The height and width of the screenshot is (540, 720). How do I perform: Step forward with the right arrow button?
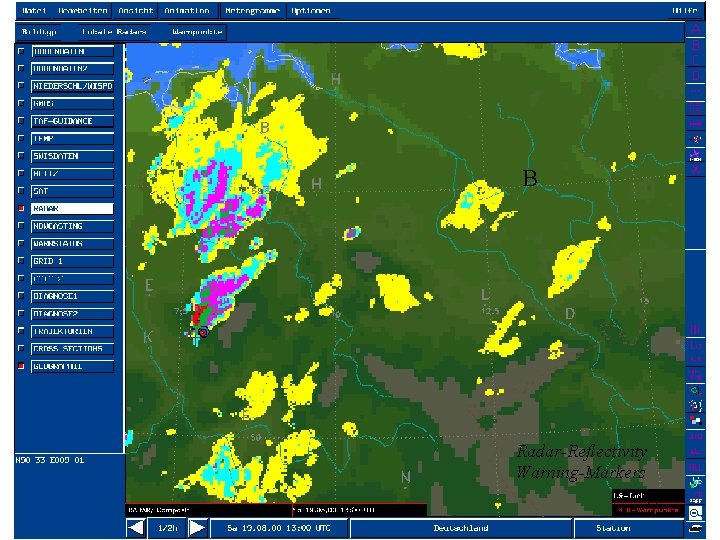tap(197, 528)
